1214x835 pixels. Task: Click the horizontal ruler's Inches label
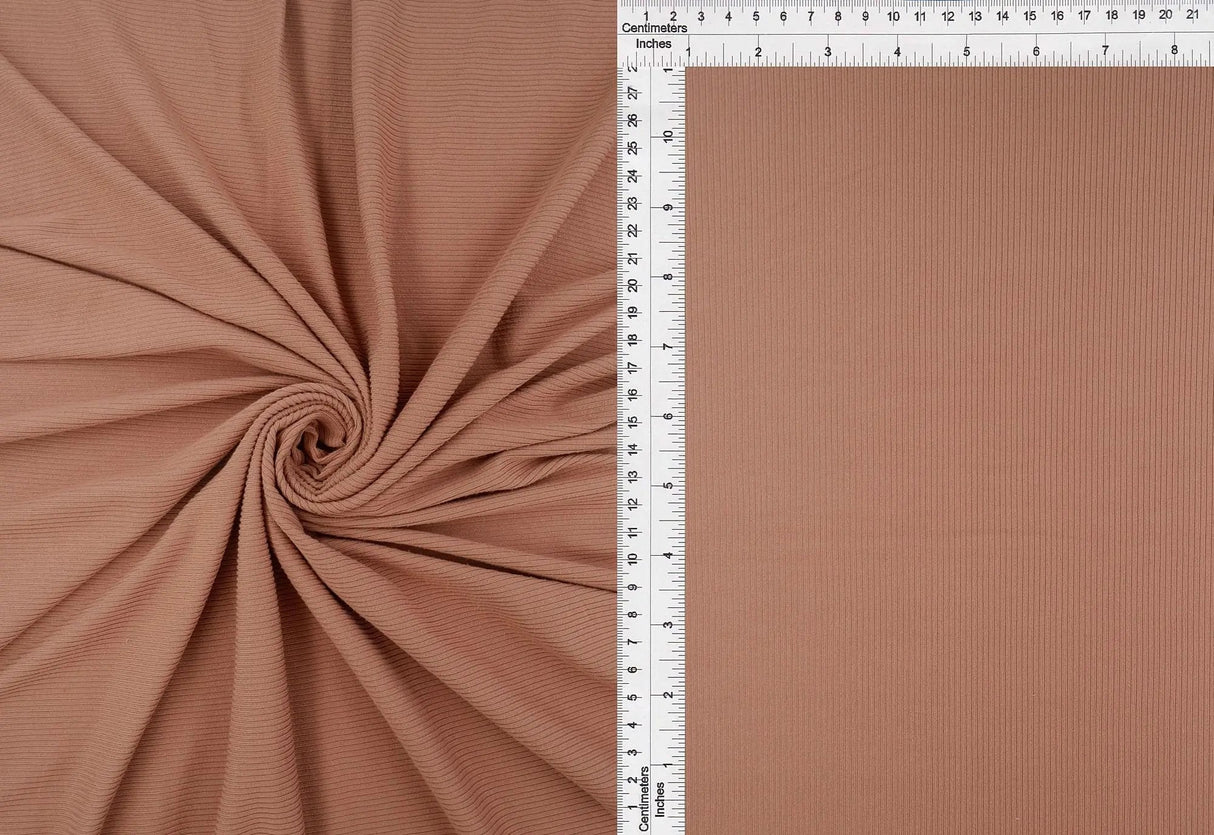[646, 44]
